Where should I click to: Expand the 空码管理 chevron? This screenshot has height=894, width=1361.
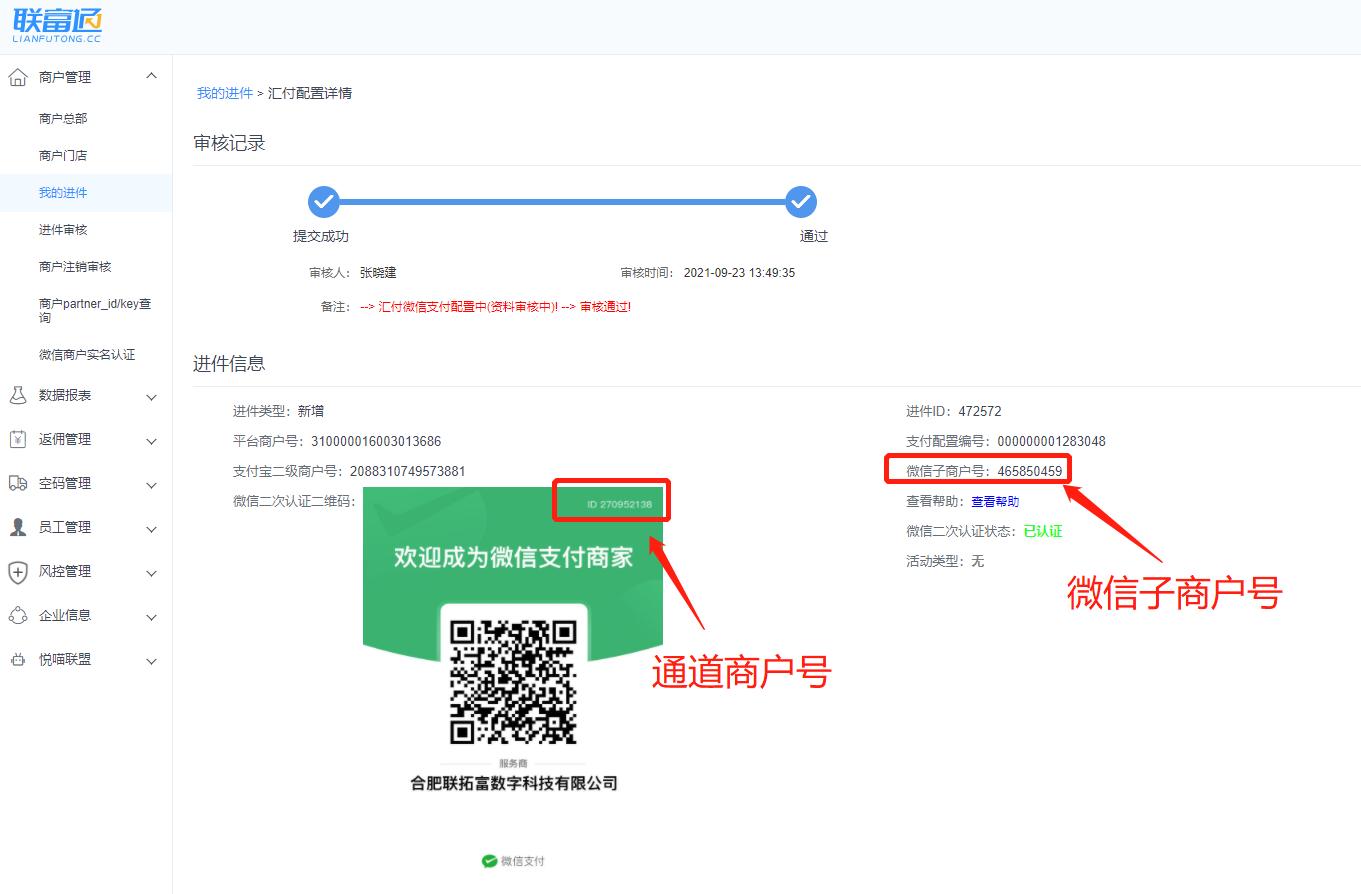click(151, 485)
